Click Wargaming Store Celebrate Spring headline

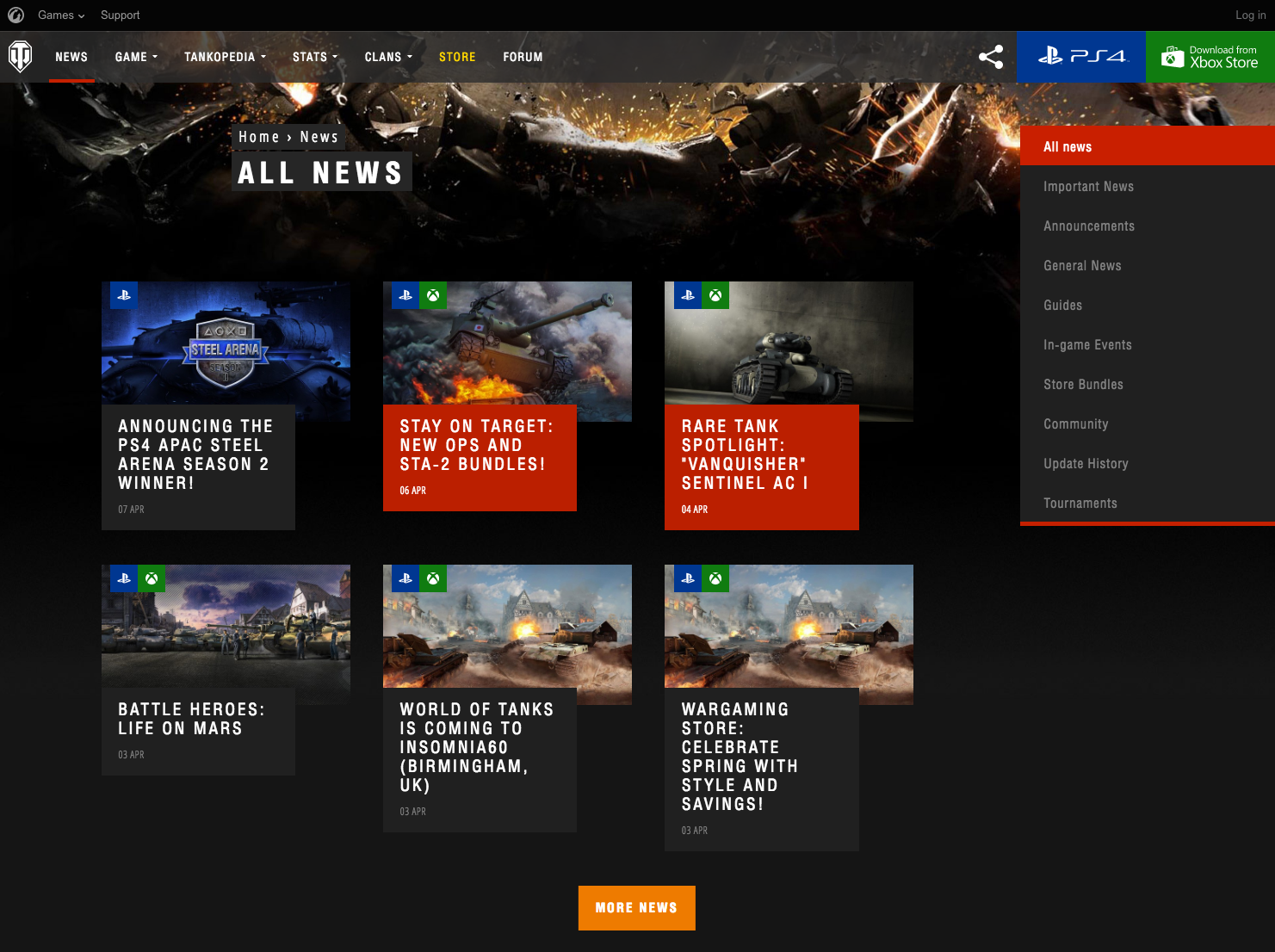coord(740,757)
